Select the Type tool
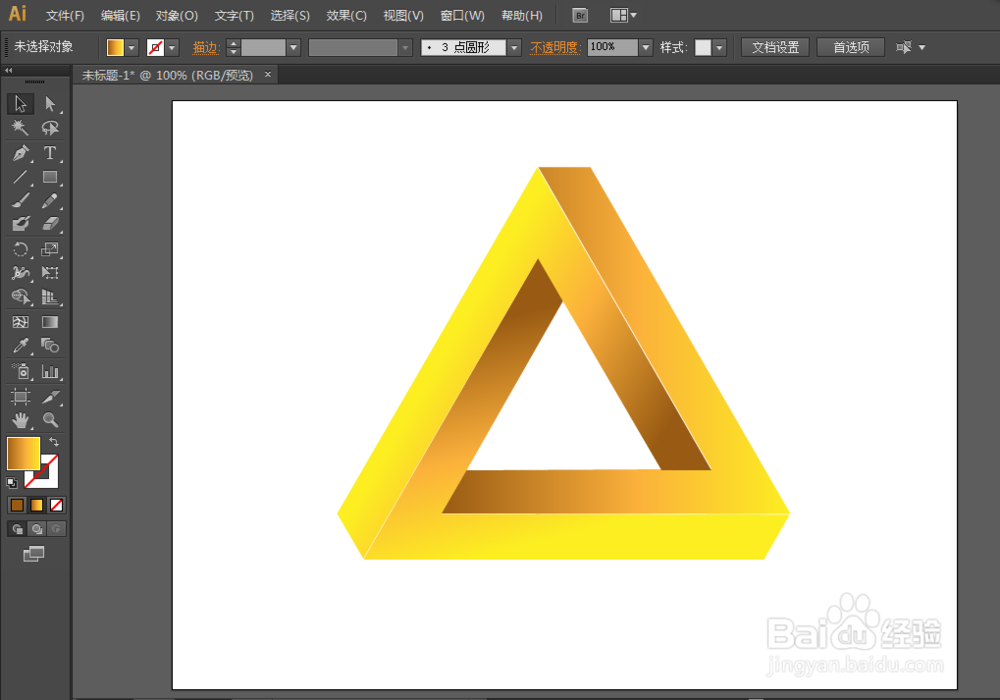The height and width of the screenshot is (700, 1000). point(50,153)
